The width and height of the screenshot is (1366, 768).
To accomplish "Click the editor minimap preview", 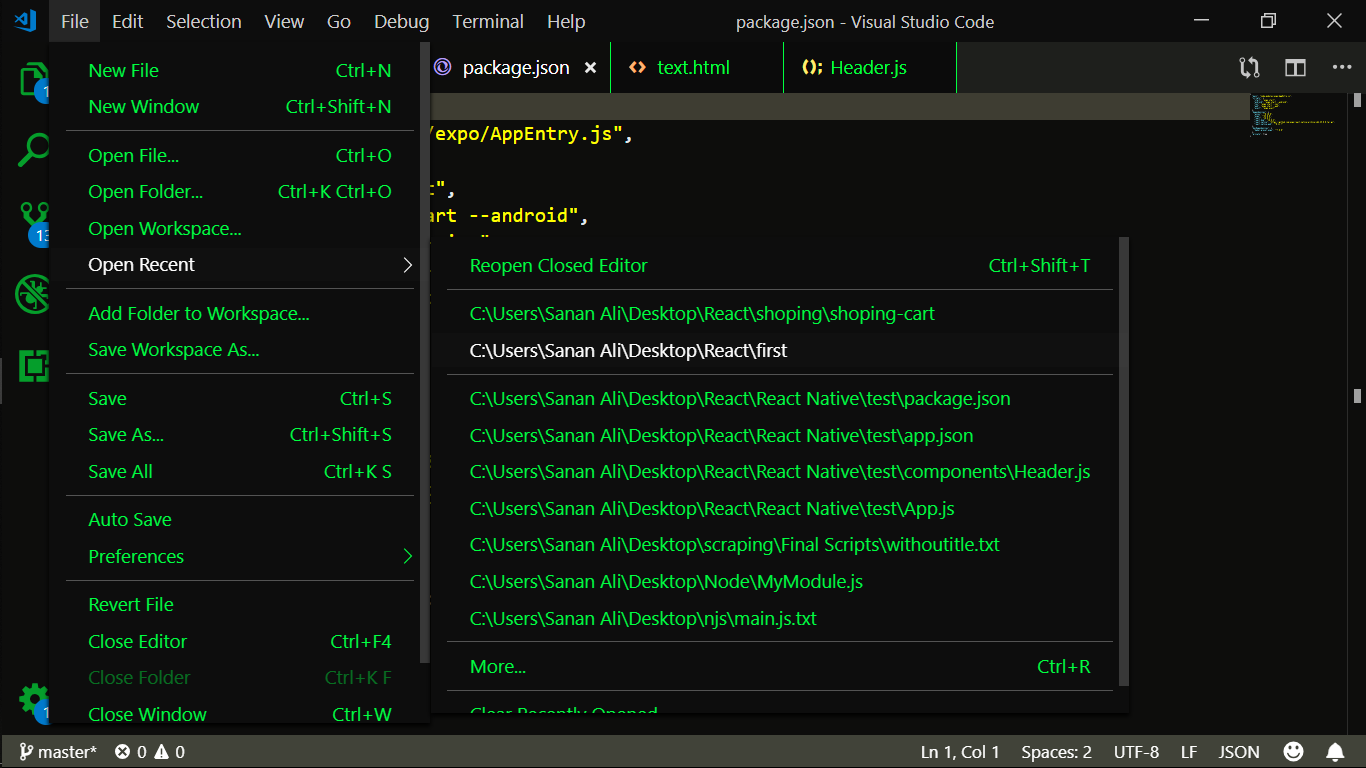I will click(1292, 115).
